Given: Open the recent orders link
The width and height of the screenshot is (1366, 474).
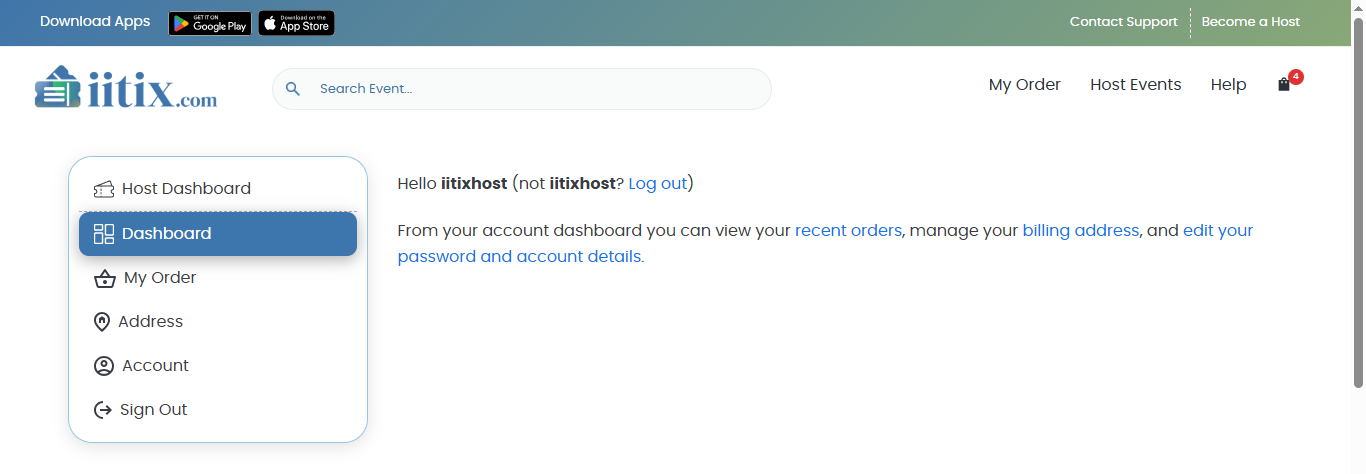Looking at the screenshot, I should (x=848, y=231).
